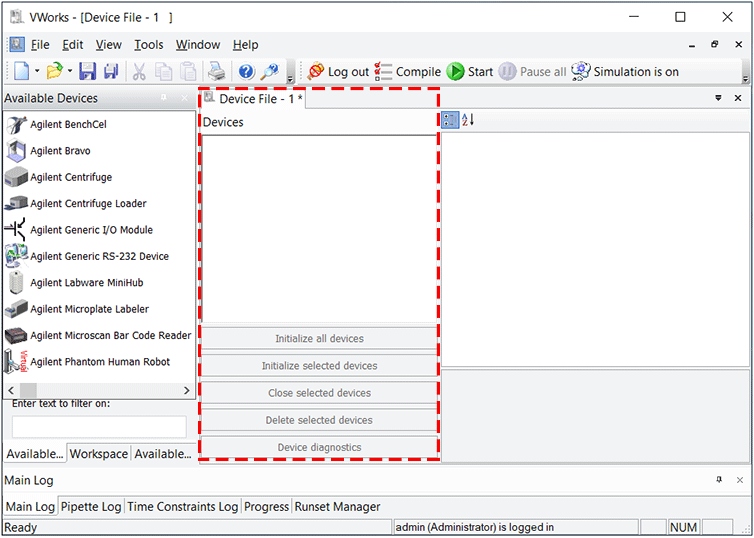This screenshot has width=754, height=538.
Task: Restore down the inner document window
Action: (x=715, y=45)
